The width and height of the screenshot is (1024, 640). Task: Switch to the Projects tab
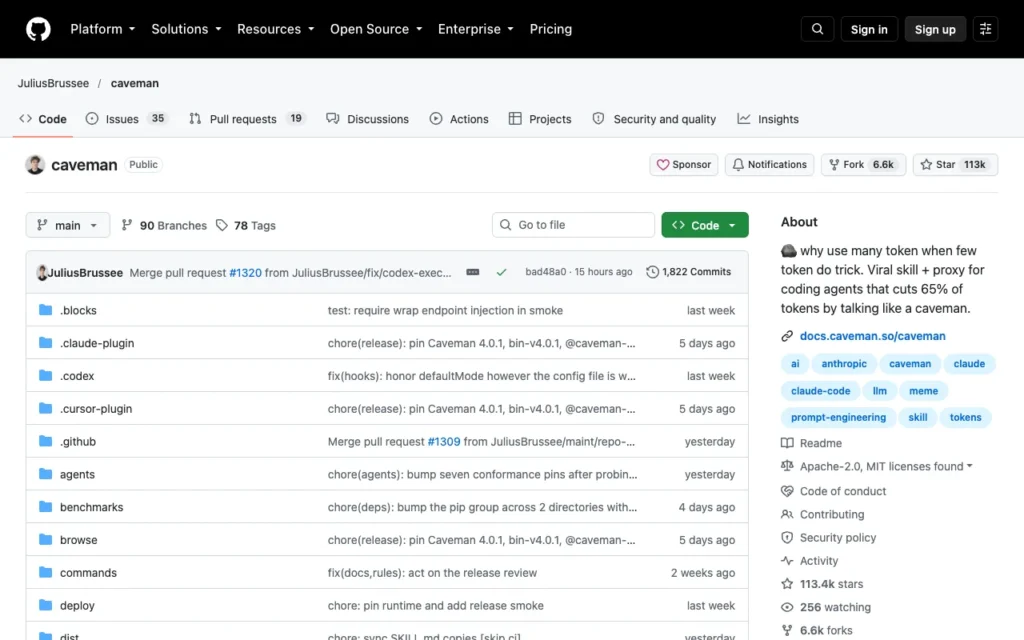click(x=539, y=119)
